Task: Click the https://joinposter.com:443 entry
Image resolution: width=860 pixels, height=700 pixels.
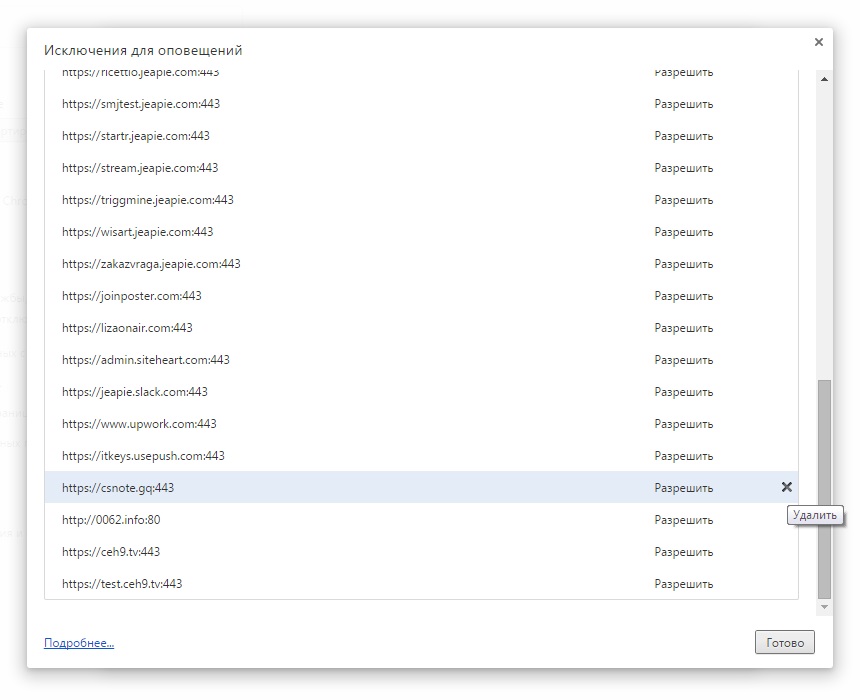Action: click(x=132, y=296)
